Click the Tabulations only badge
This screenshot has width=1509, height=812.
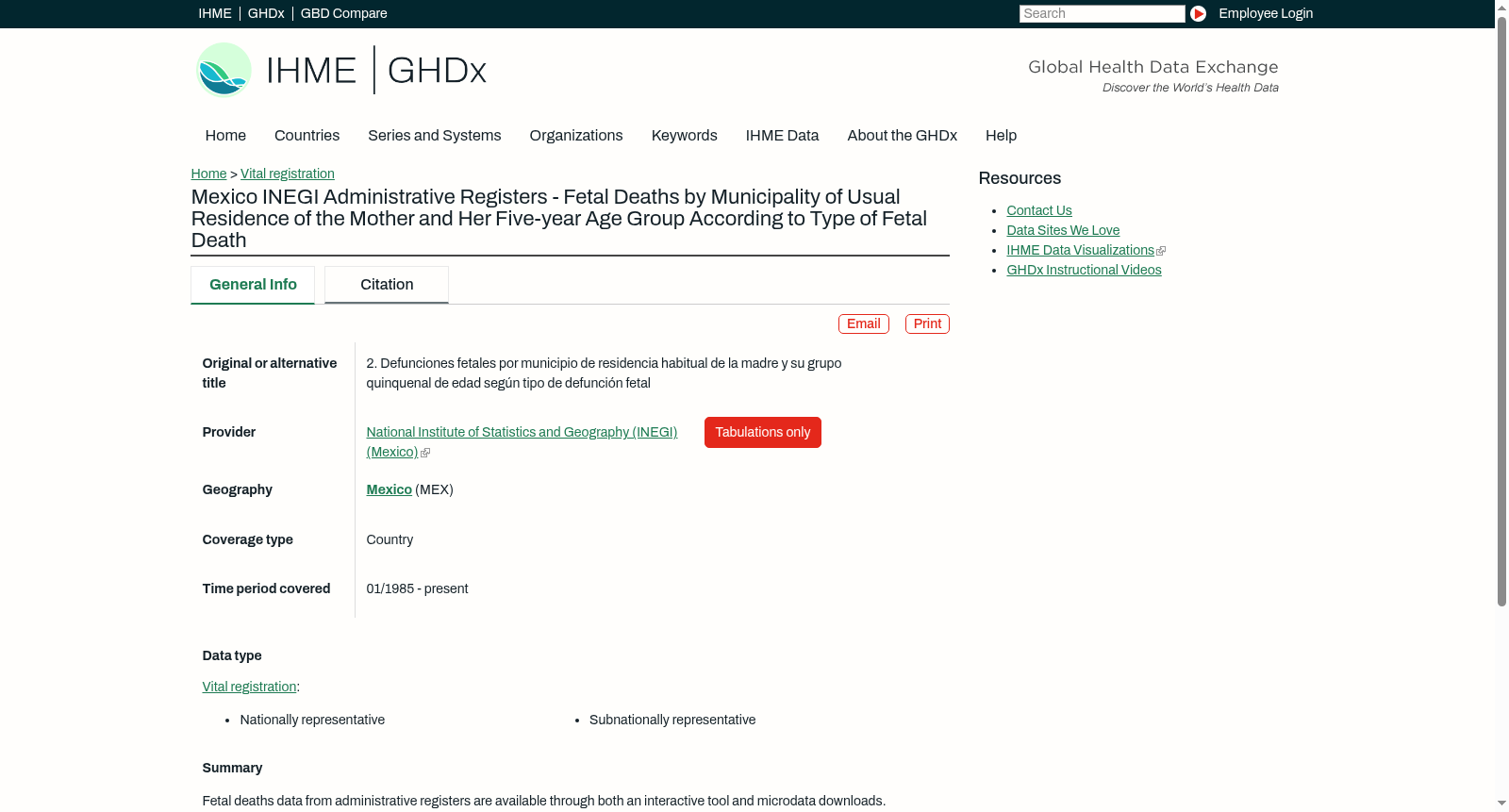pos(763,432)
